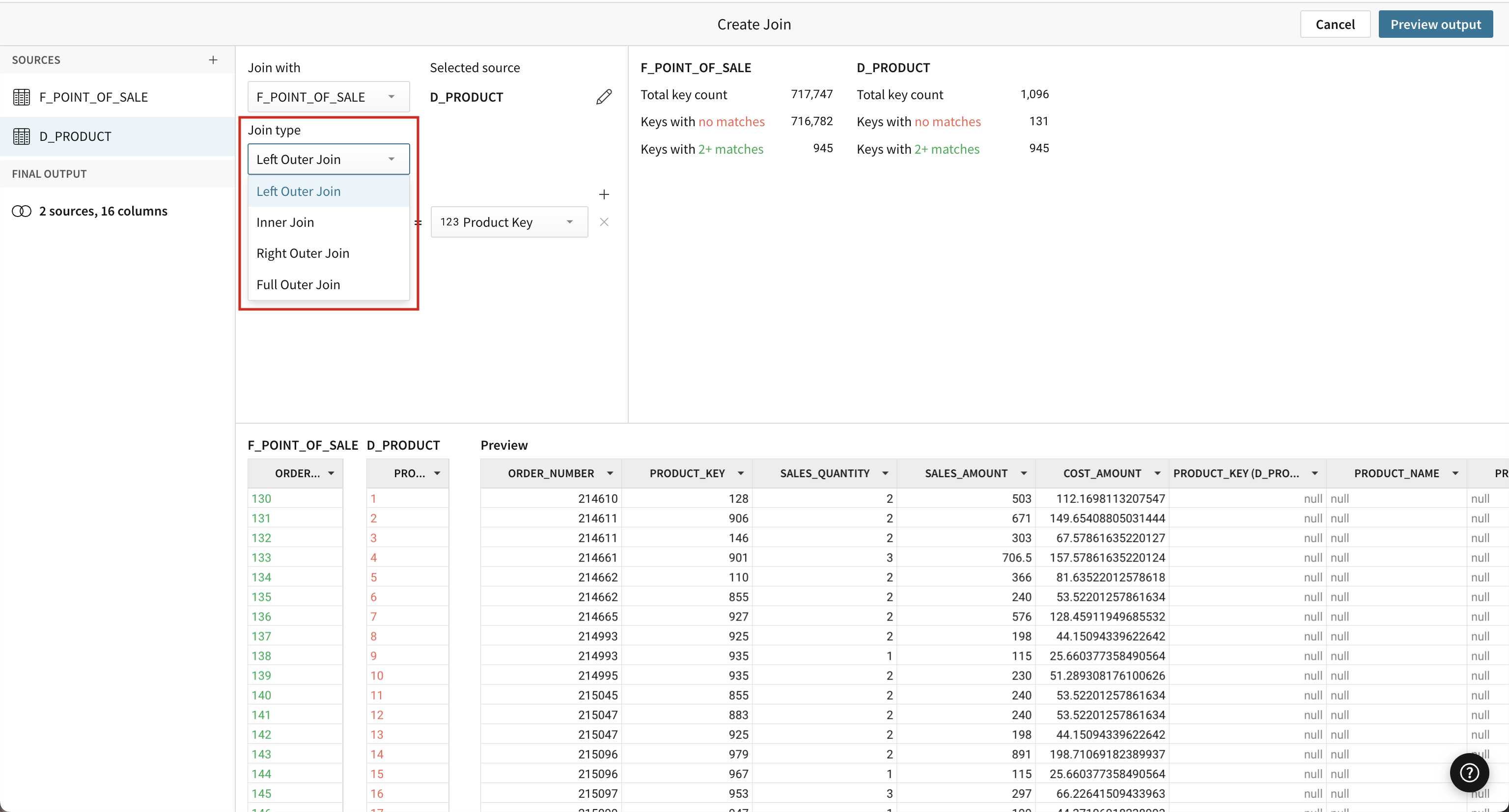Choose Full Outer Join option
The height and width of the screenshot is (812, 1509).
point(329,285)
